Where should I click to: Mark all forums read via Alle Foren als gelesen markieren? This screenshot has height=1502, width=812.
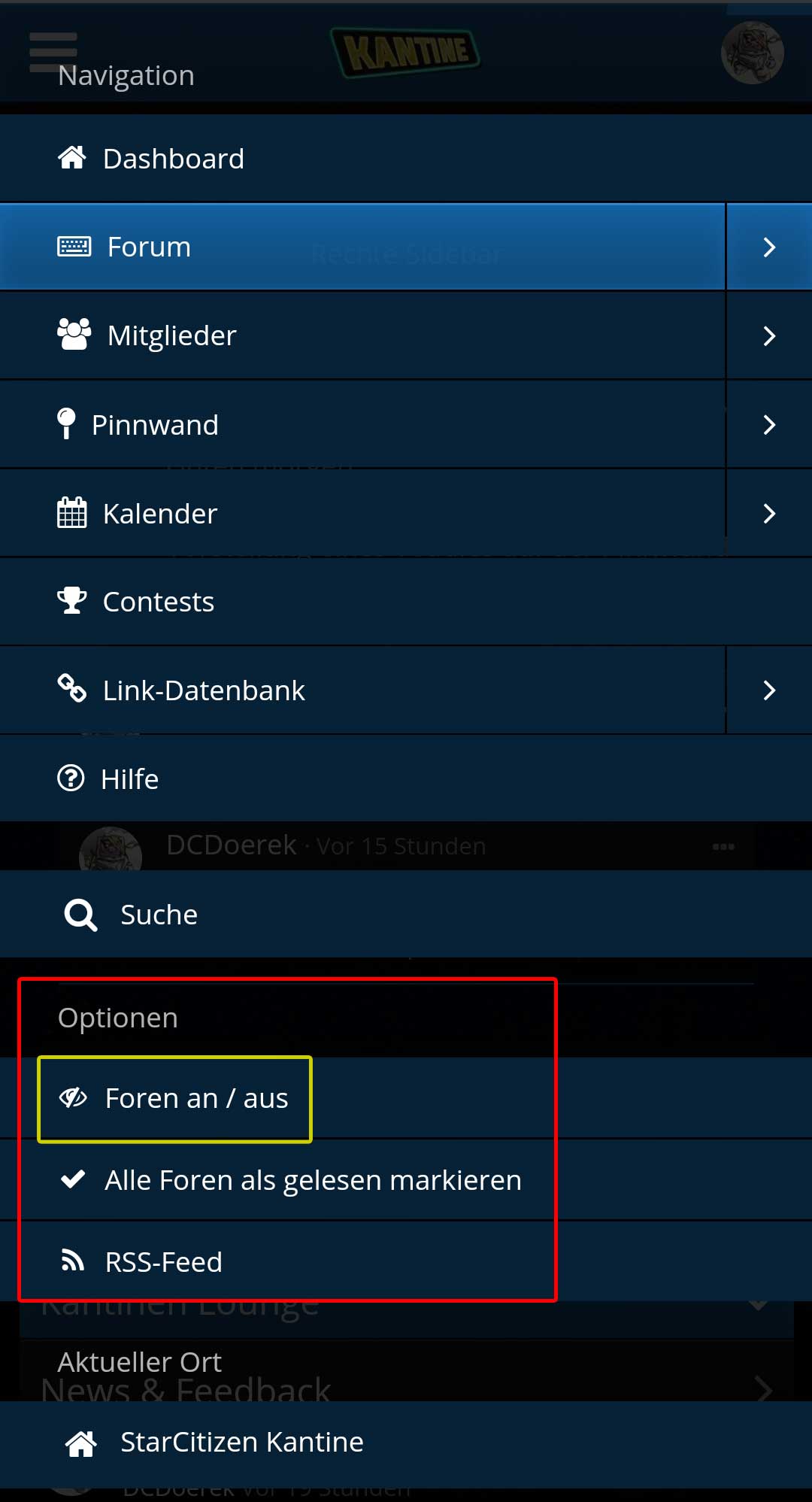click(312, 1180)
